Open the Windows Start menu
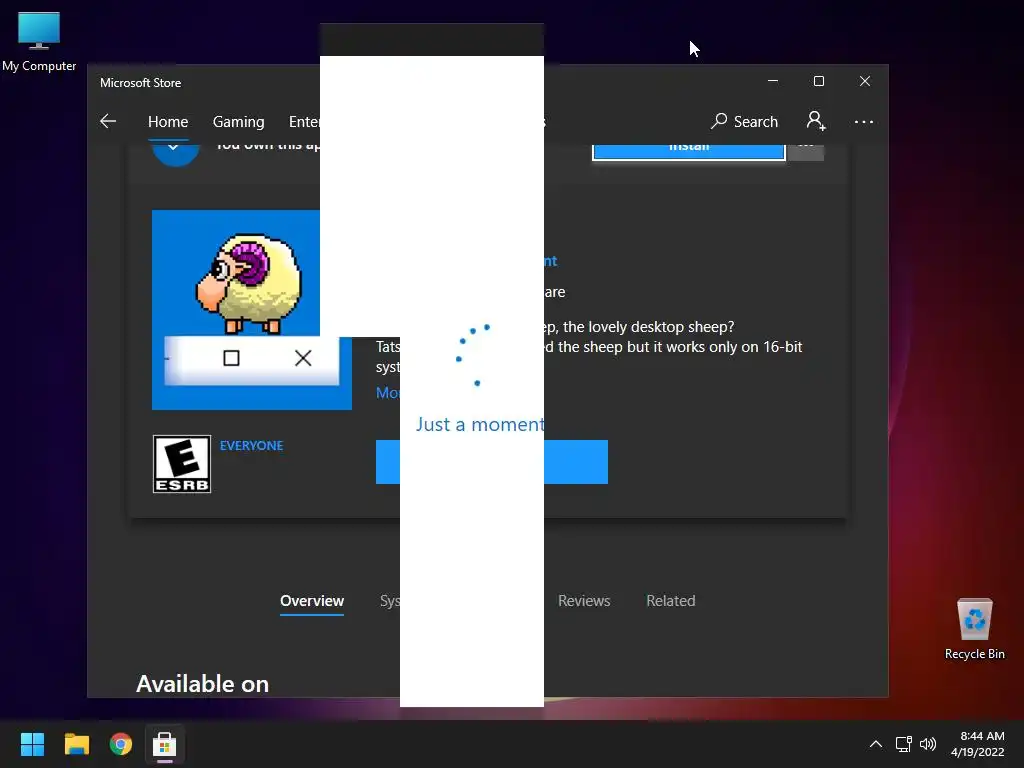 32,744
